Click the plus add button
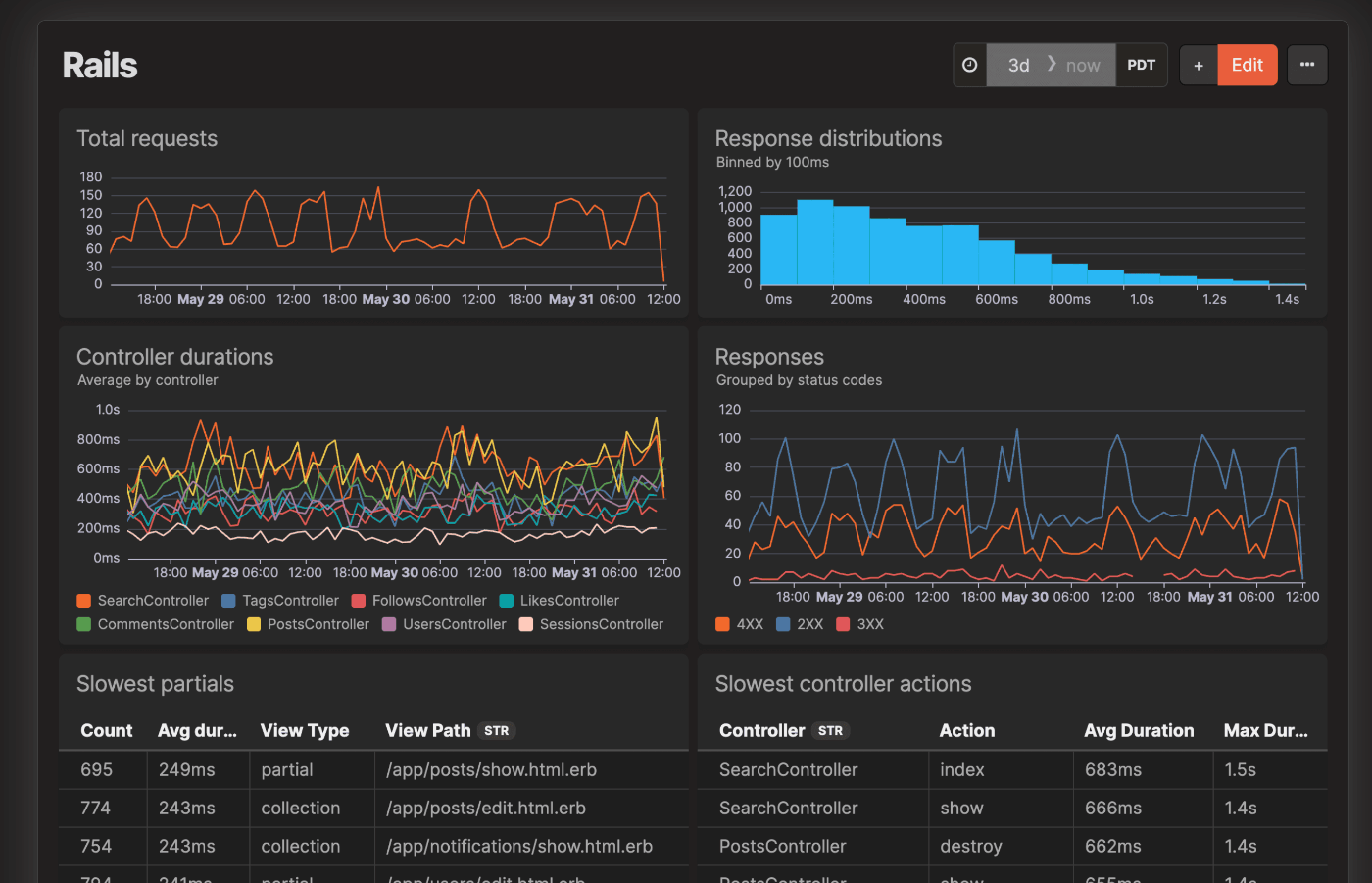 tap(1199, 65)
